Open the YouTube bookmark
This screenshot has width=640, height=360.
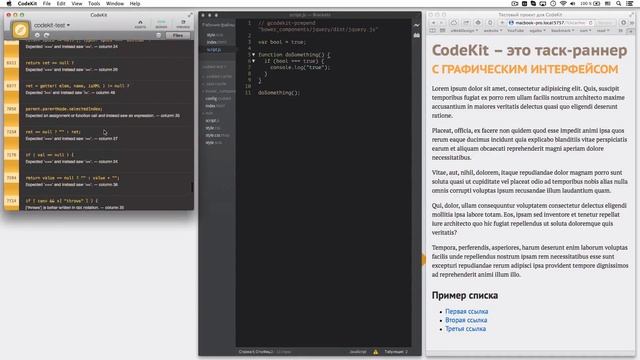(516, 31)
